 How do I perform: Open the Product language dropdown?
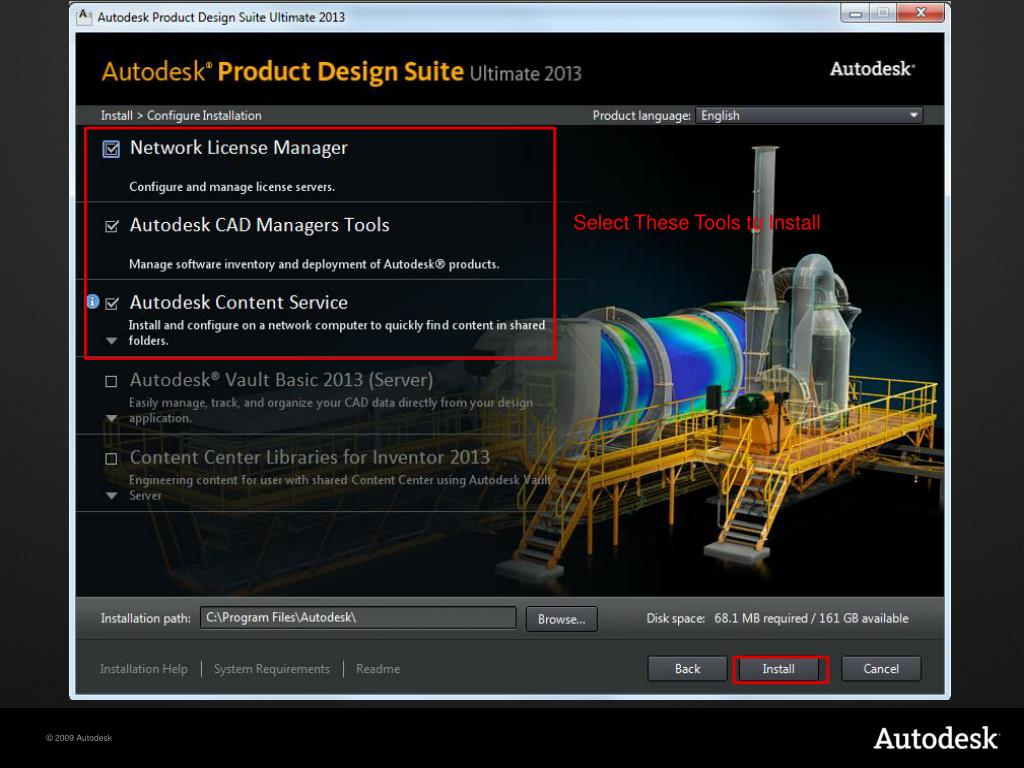point(809,116)
